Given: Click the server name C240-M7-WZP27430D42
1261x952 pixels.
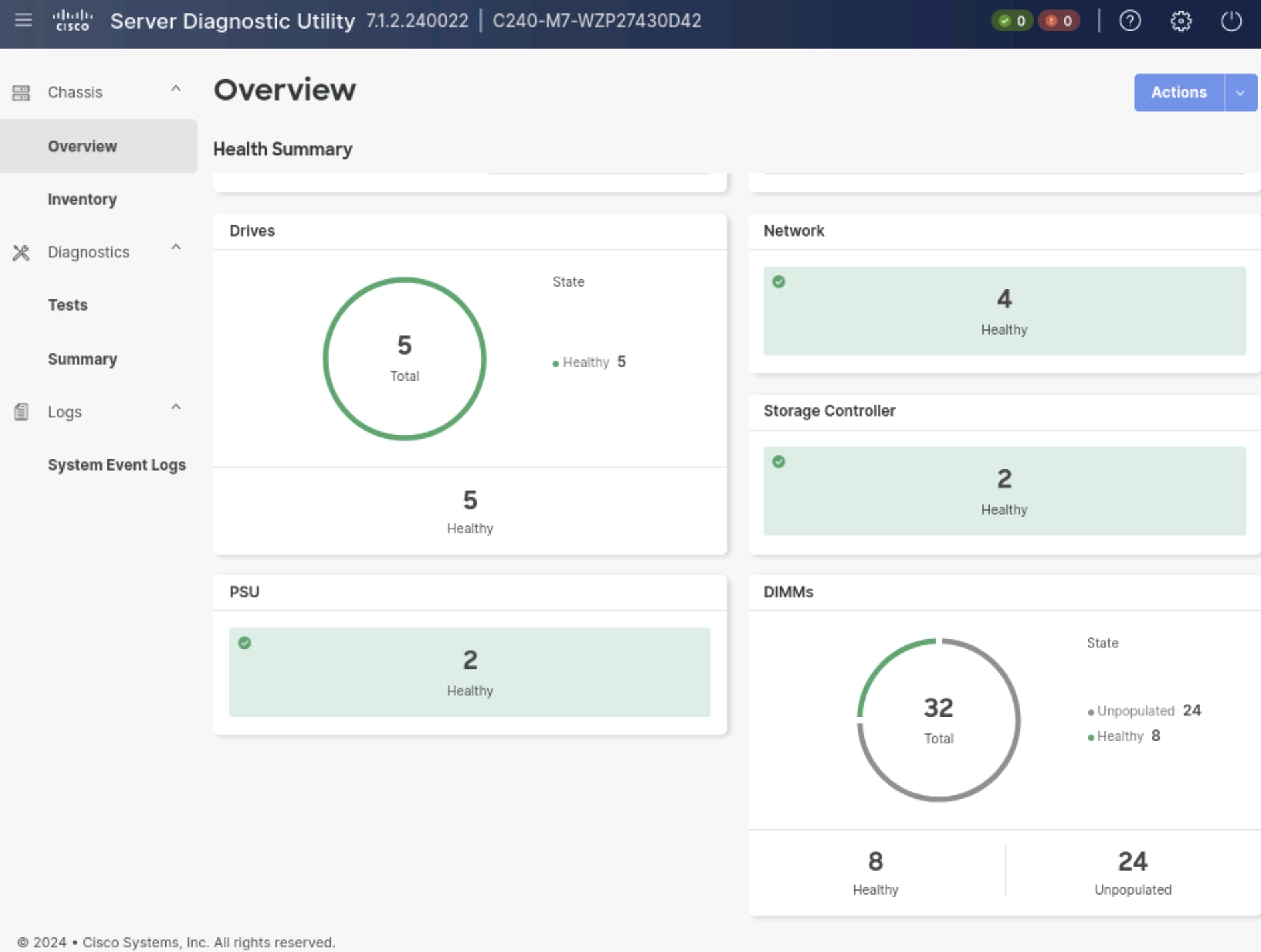Looking at the screenshot, I should pyautogui.click(x=597, y=21).
